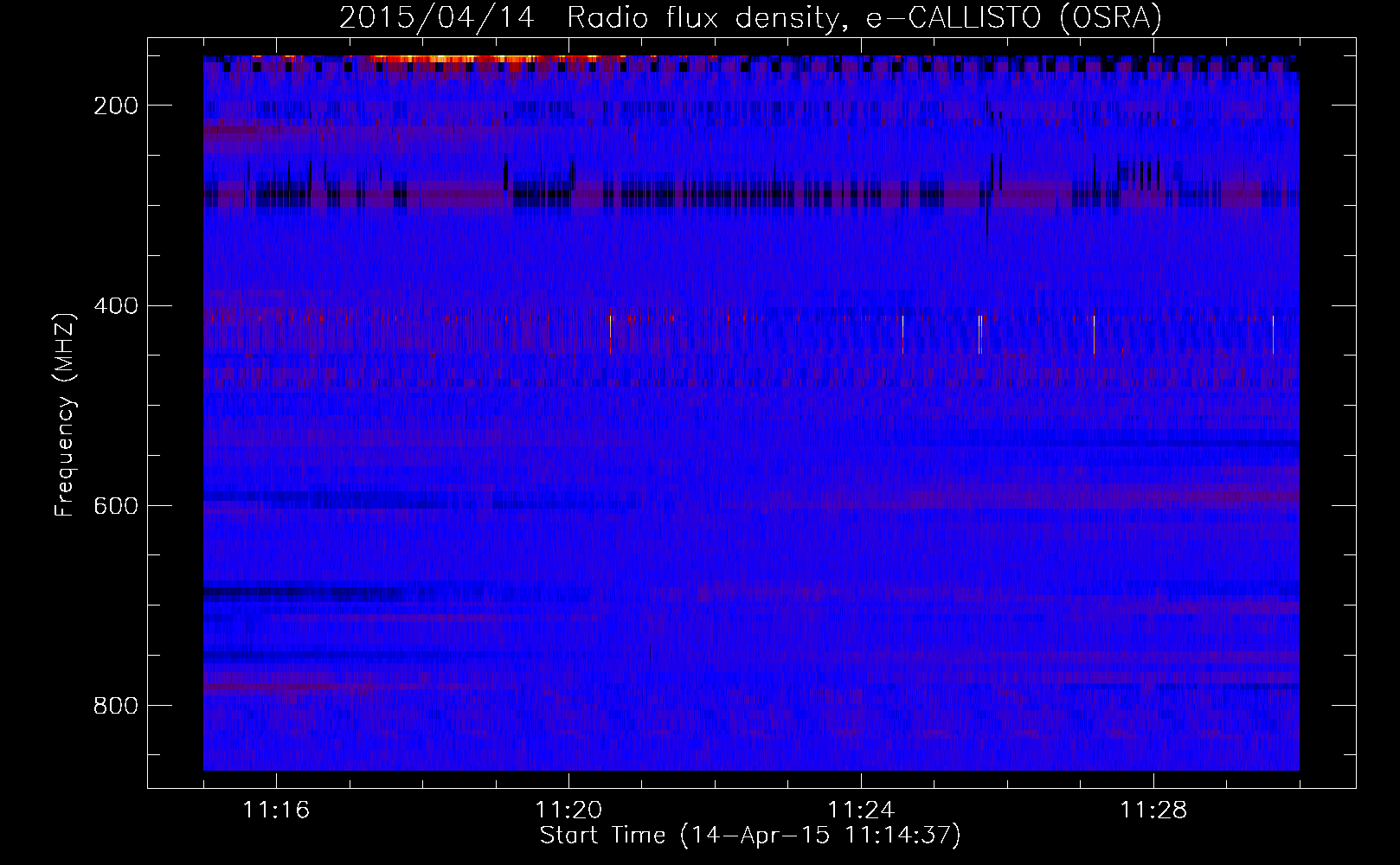Click the 'Start Time (14-Apr-15 11:14:37)' axis label
1400x865 pixels.
[x=750, y=836]
